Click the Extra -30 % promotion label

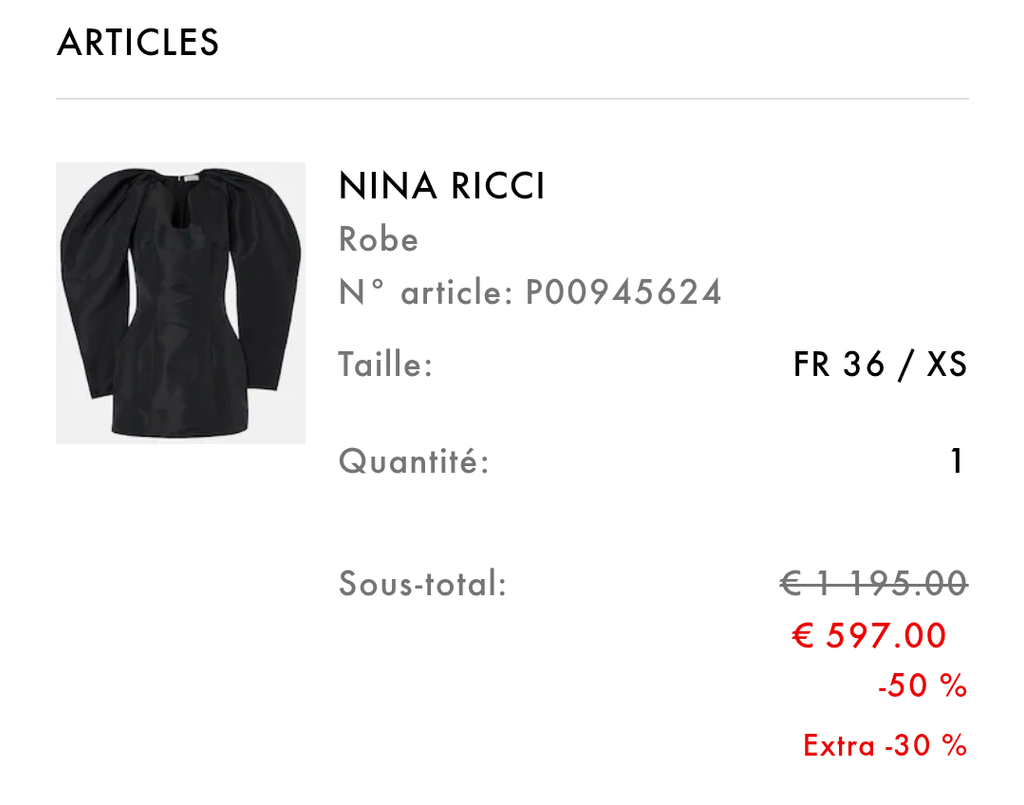[x=885, y=745]
